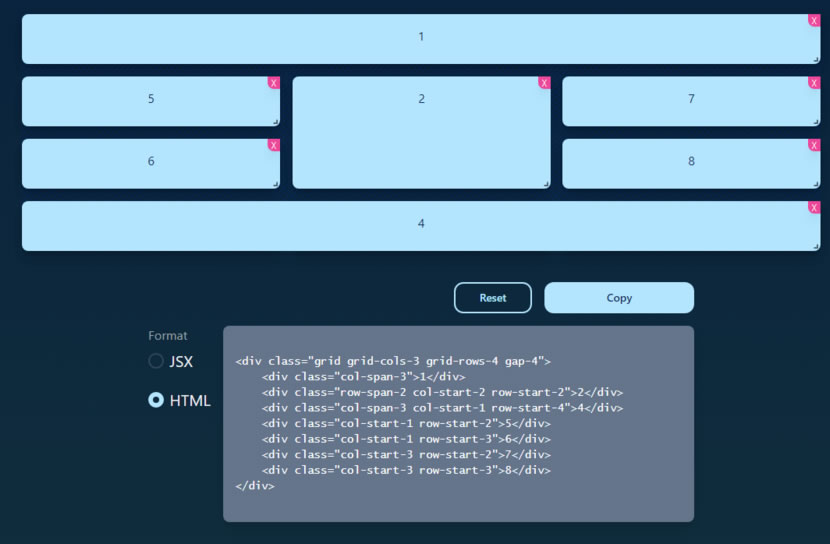Click the closing </div> code line
This screenshot has height=544, width=830.
click(255, 486)
